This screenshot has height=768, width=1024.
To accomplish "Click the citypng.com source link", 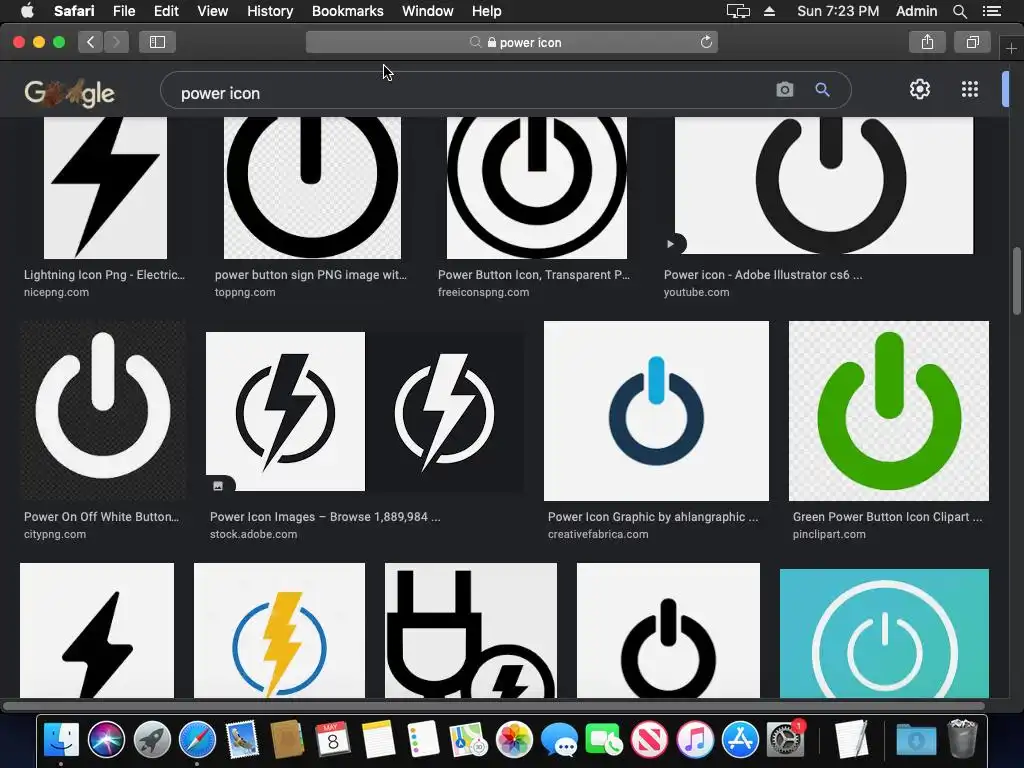I will (55, 534).
